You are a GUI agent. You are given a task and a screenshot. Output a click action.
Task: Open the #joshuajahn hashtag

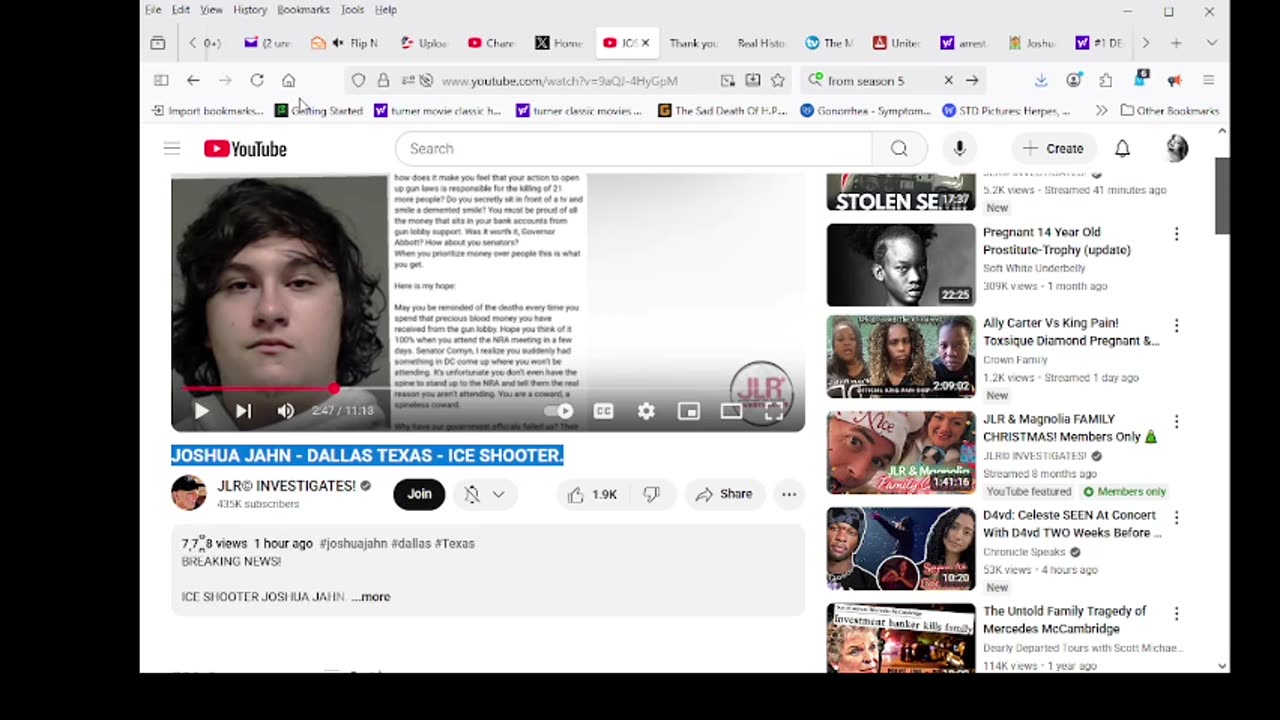click(353, 544)
